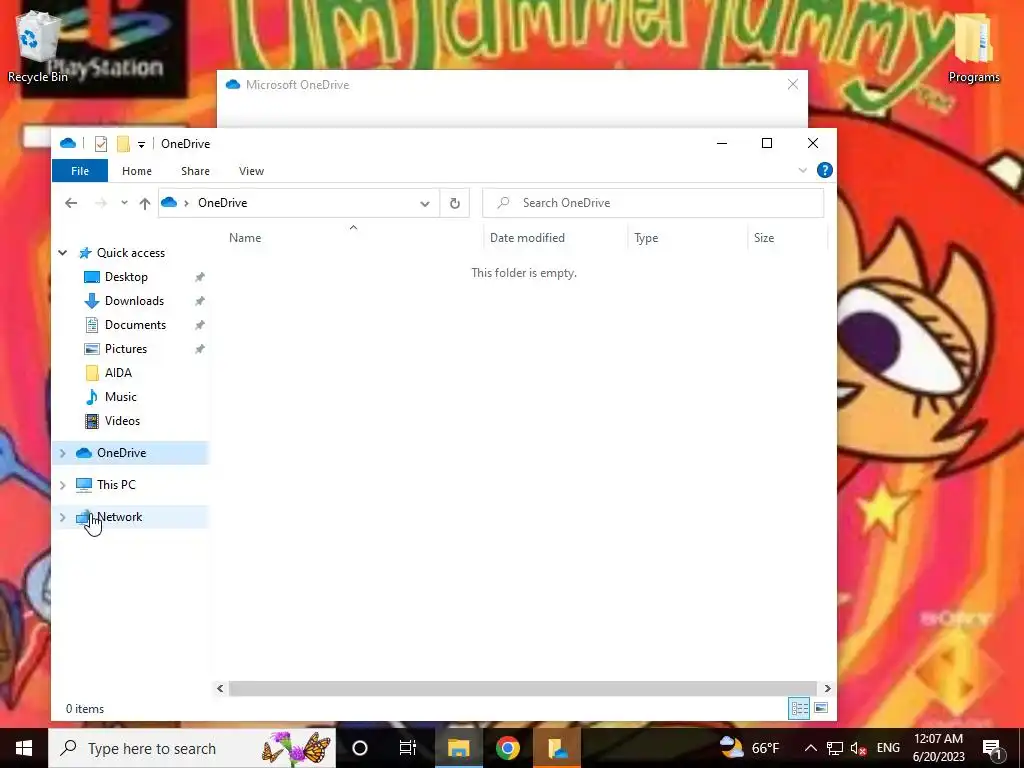Click the muted volume tray icon

[859, 748]
